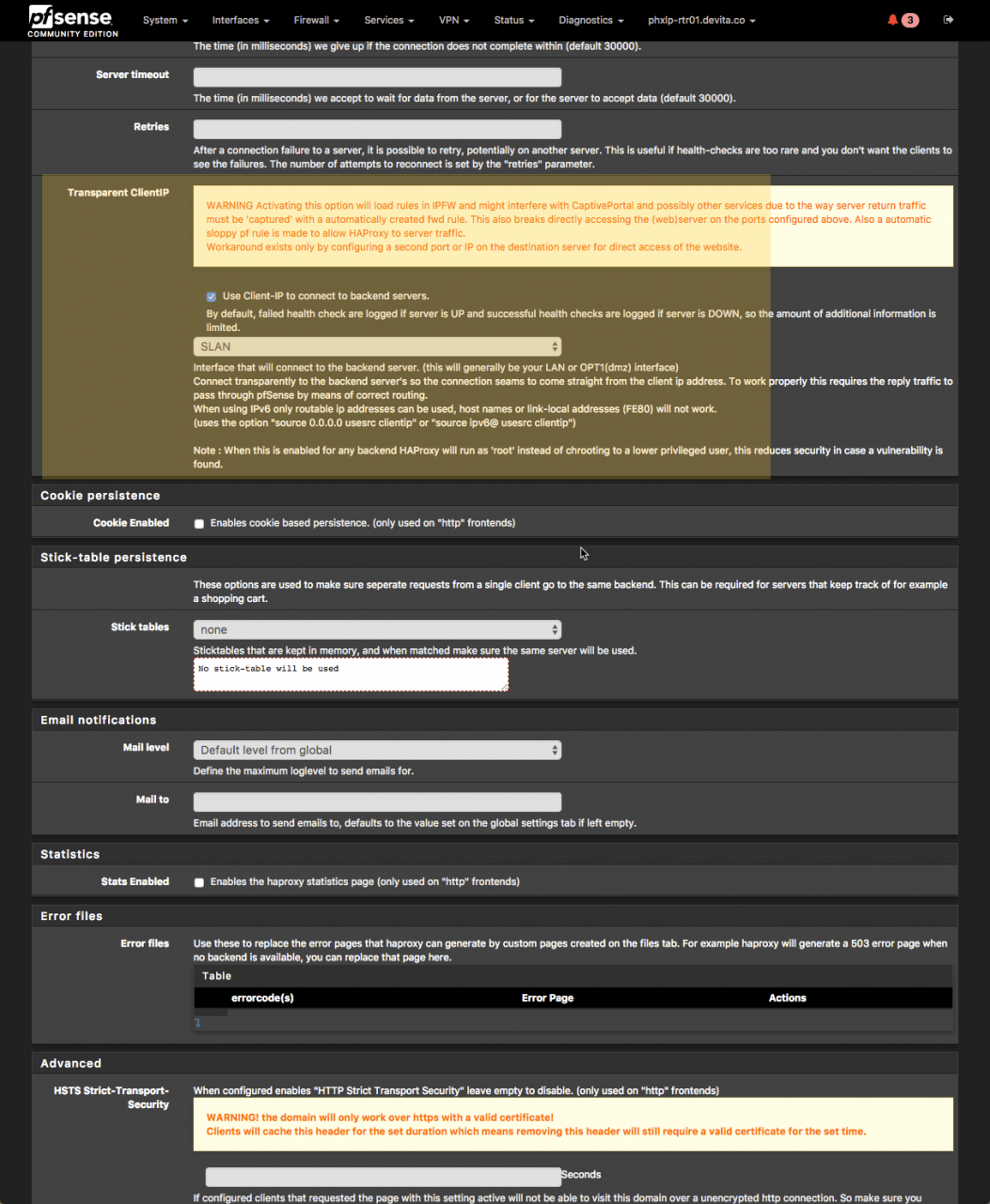Open the VPN menu
Viewport: 990px width, 1204px height.
(454, 20)
